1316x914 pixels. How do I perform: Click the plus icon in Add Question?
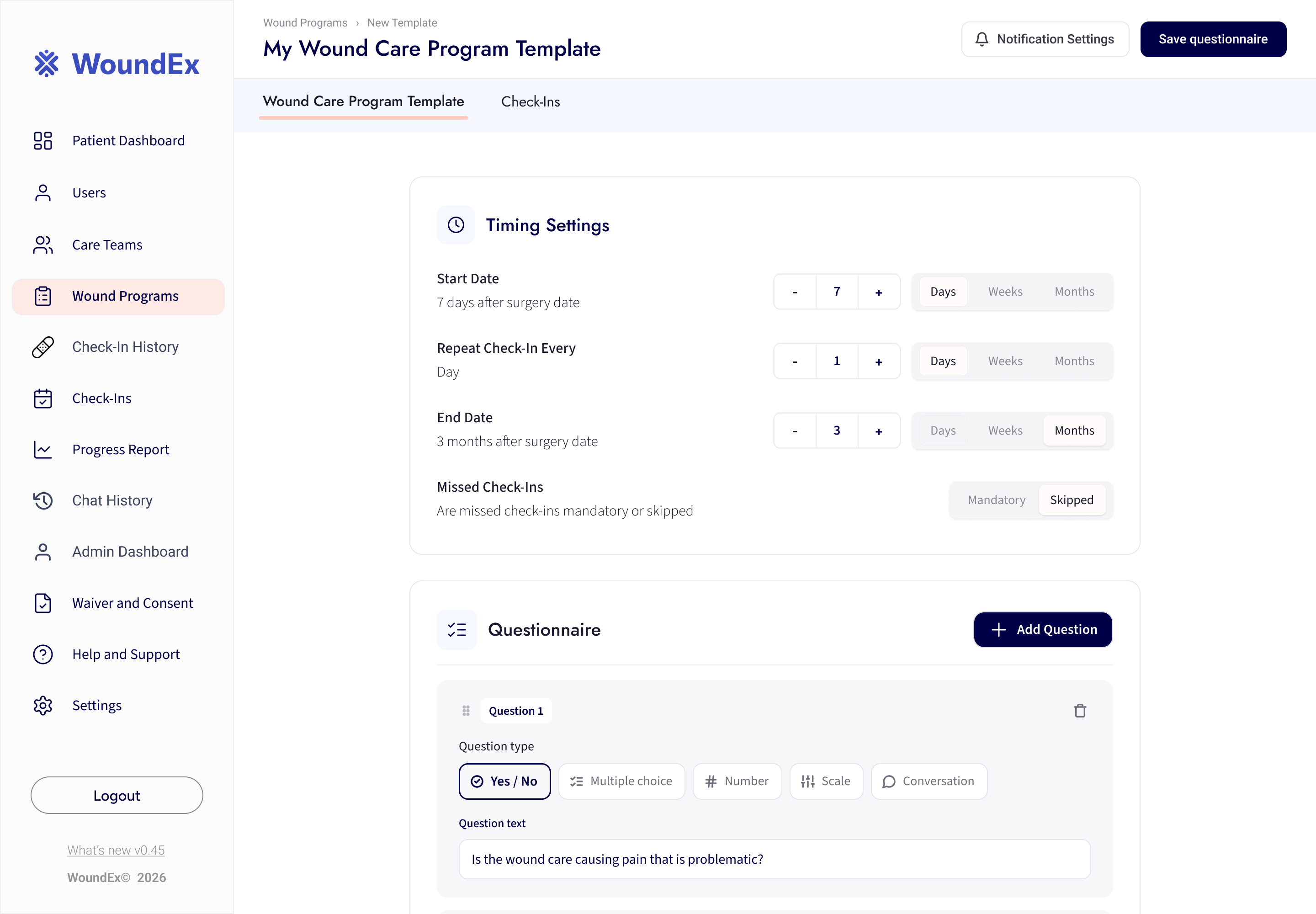pos(998,629)
